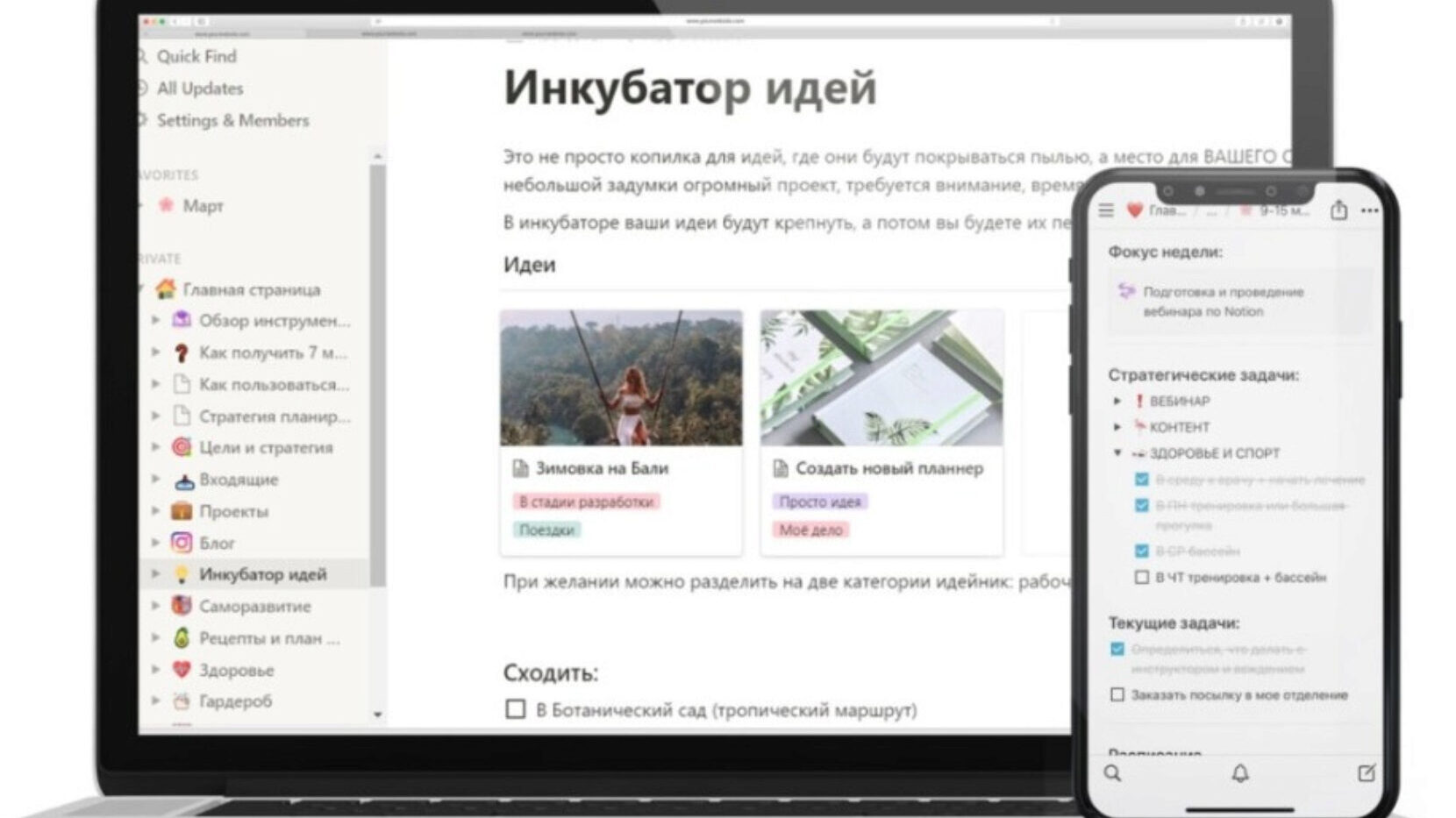Check the Ботанический сад checkbox
This screenshot has width=1456, height=818.
tap(516, 709)
